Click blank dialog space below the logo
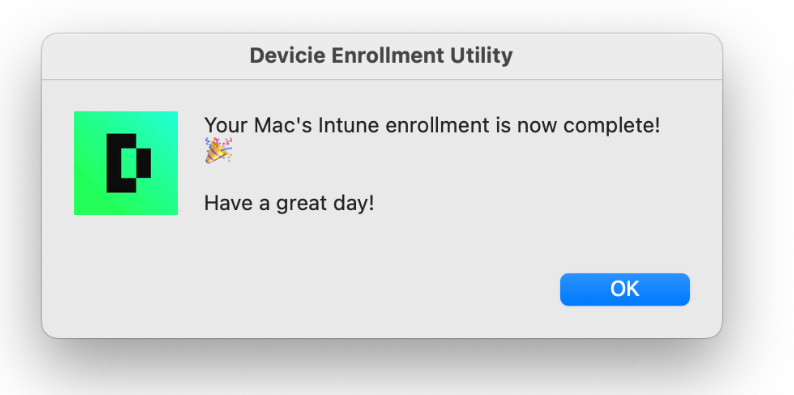 (x=126, y=268)
